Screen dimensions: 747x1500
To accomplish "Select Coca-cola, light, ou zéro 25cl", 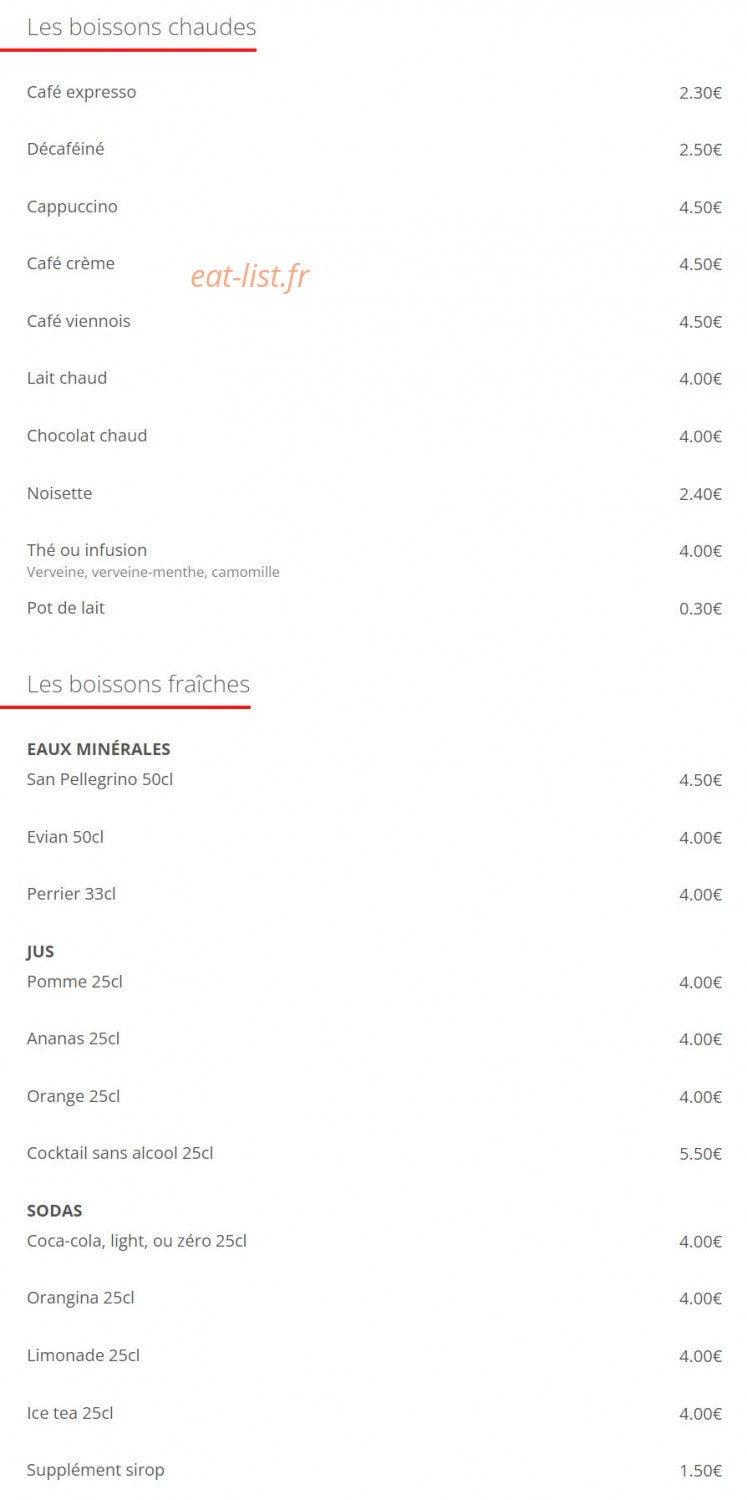I will 137,1241.
